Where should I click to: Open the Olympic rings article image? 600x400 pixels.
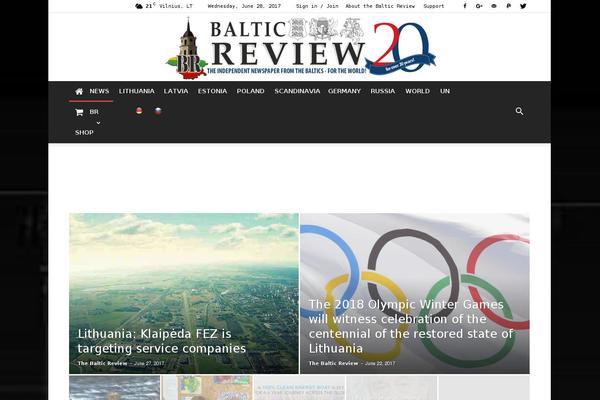(x=415, y=294)
